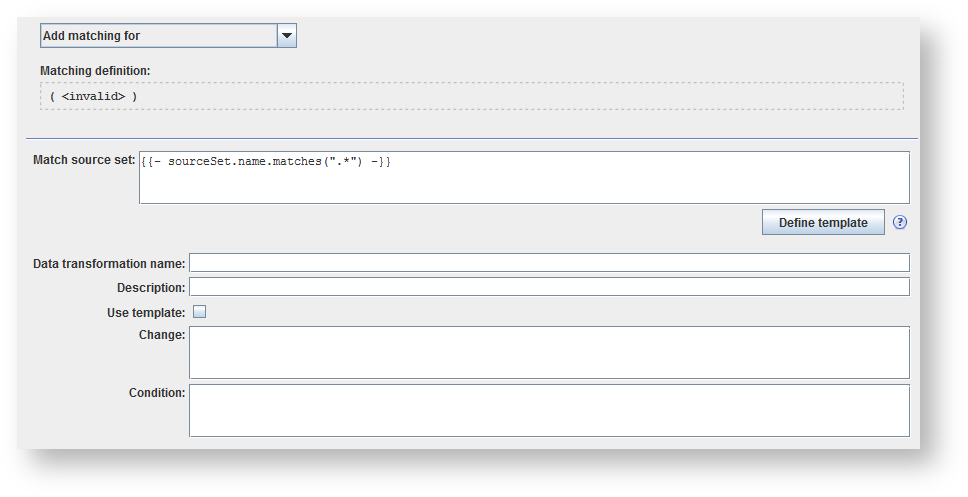Click the blank right side of the matching definition box
This screenshot has width=968, height=497.
click(600, 96)
